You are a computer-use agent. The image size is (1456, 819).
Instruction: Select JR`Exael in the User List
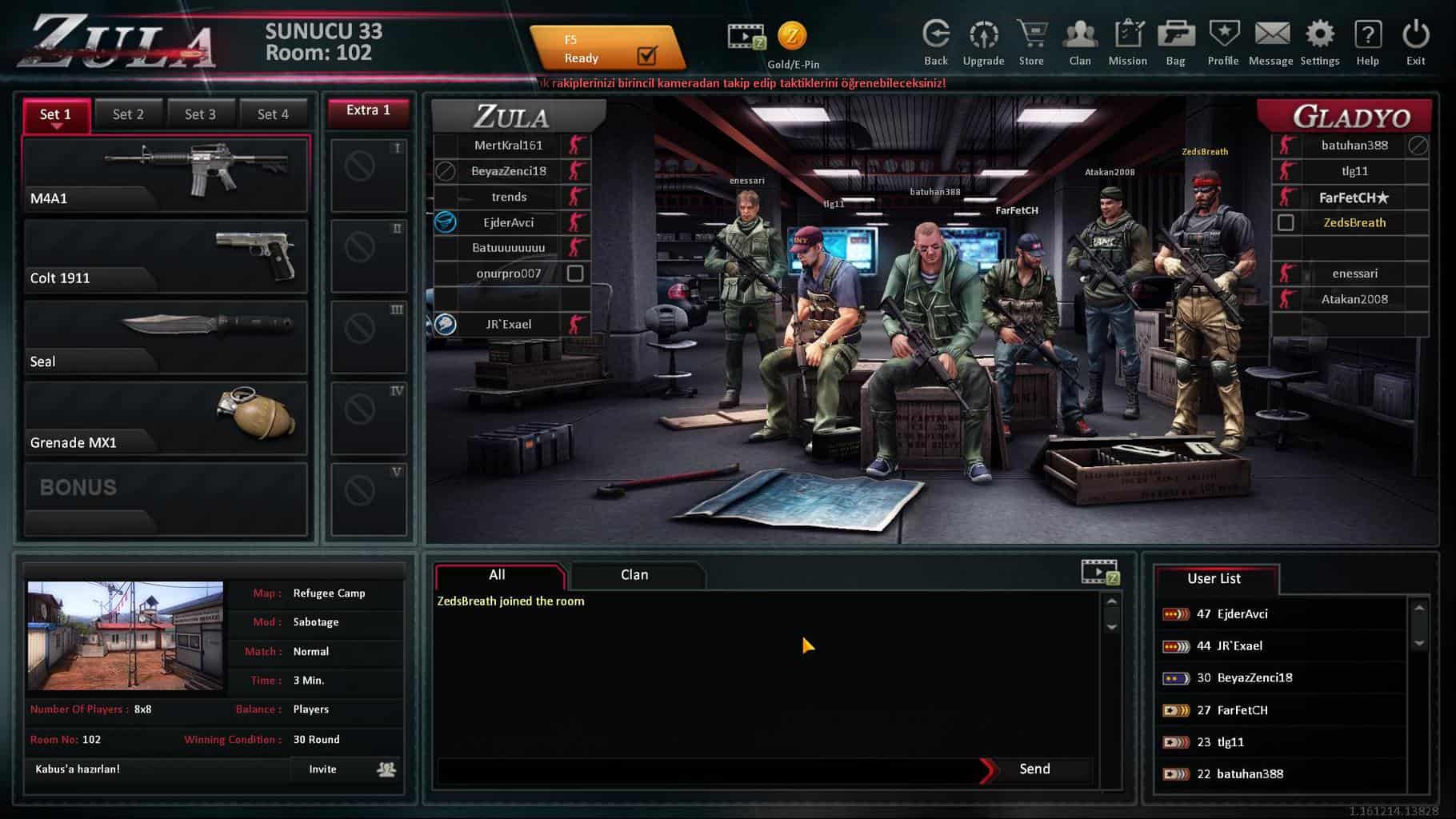point(1280,646)
